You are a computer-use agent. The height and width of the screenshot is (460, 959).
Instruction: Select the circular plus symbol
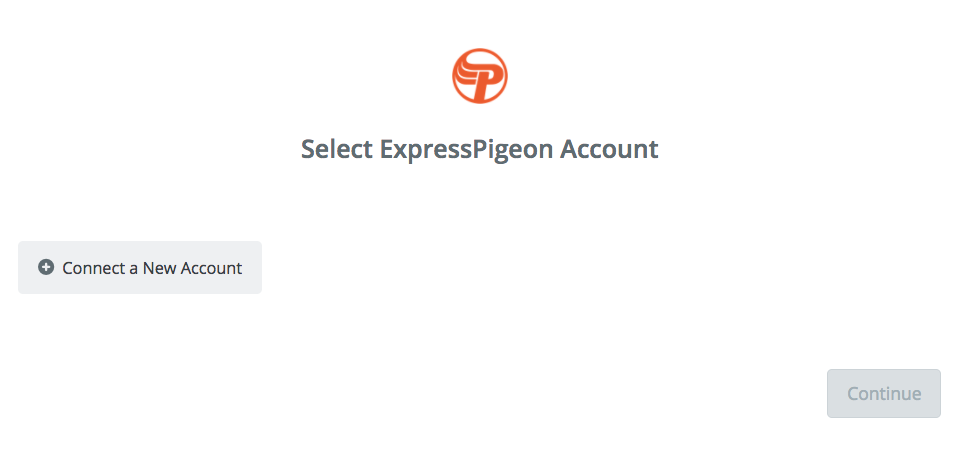coord(46,267)
